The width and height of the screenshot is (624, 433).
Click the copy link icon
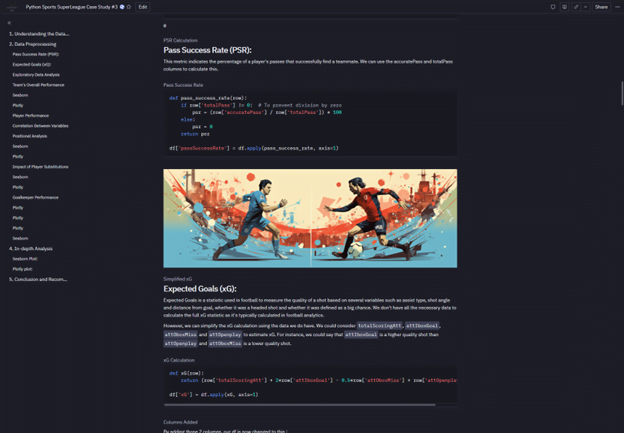575,7
